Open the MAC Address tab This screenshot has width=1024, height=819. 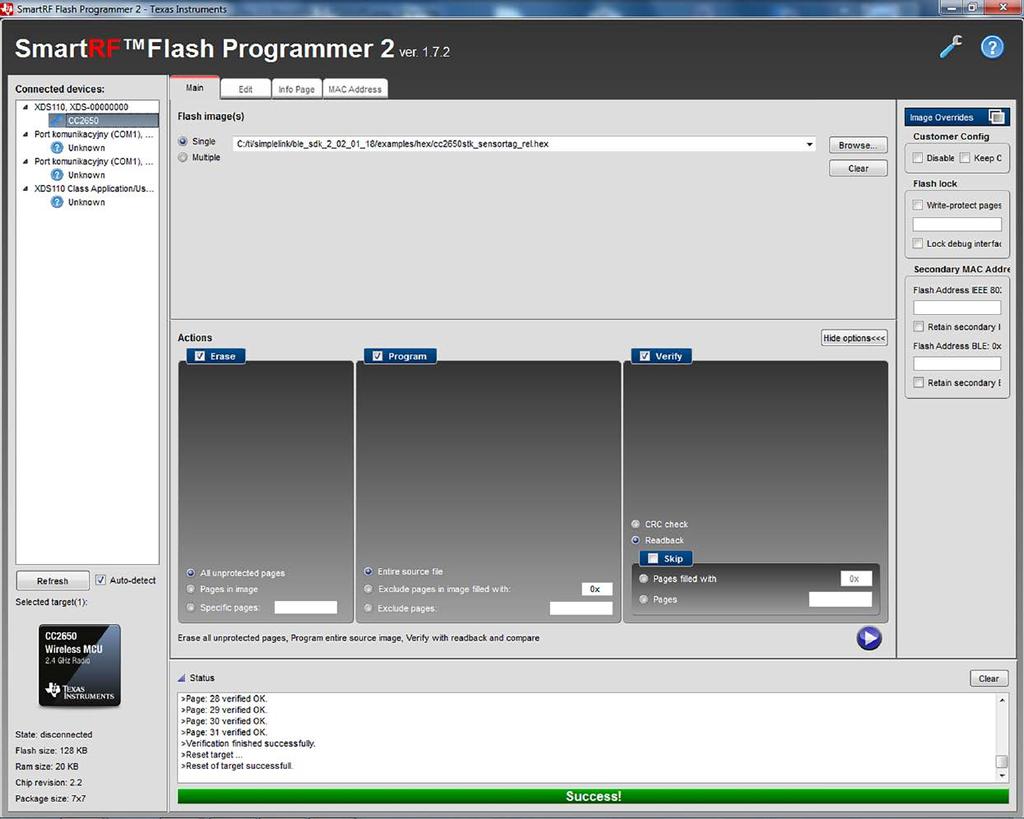tap(355, 89)
